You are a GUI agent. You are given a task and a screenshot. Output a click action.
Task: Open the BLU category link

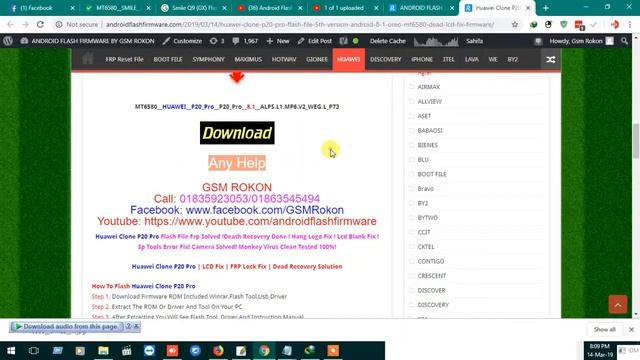pyautogui.click(x=423, y=160)
